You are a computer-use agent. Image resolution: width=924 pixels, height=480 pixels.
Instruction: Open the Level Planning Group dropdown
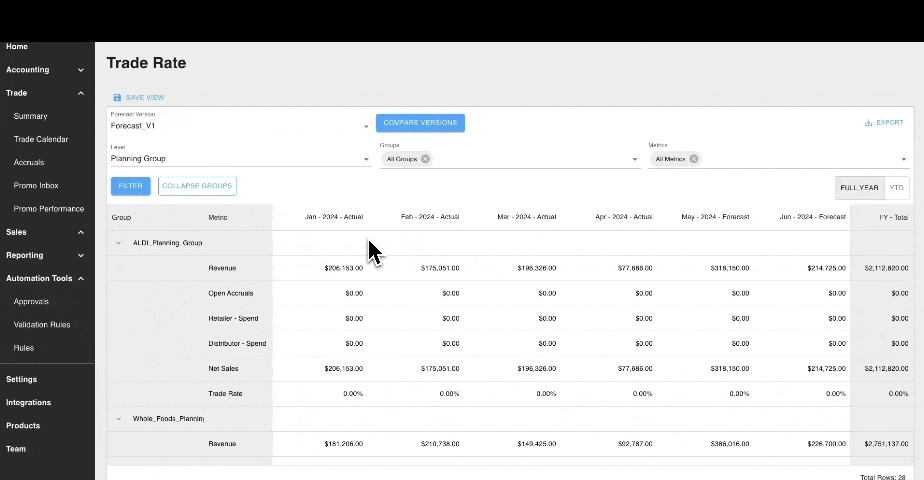coord(239,159)
